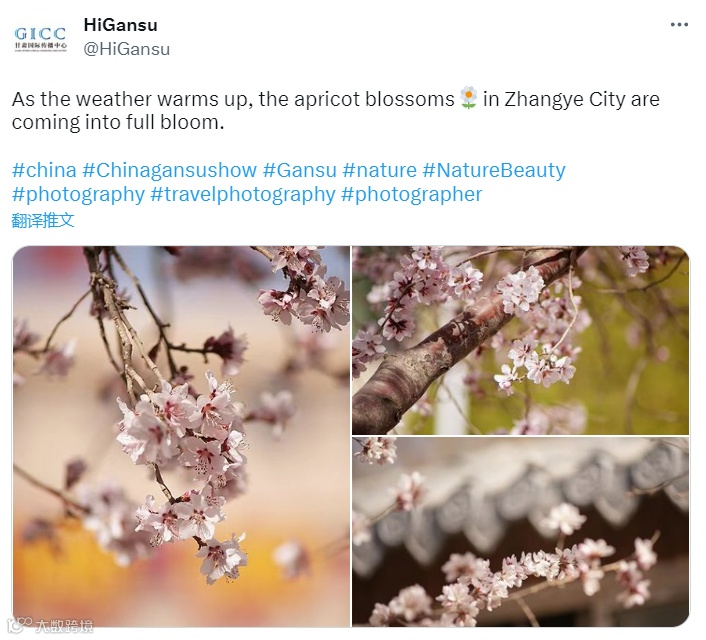Open the three-dot more options menu

coord(679,25)
